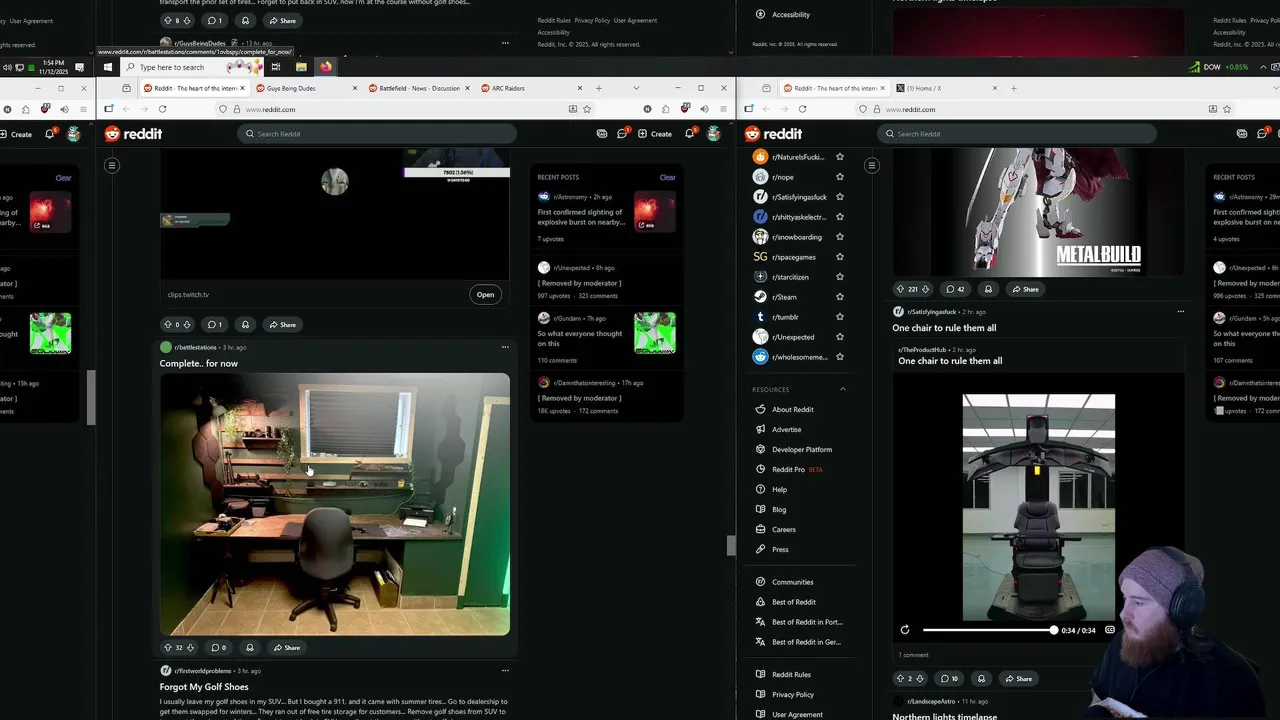Open notifications bell in middle window header

pos(690,134)
